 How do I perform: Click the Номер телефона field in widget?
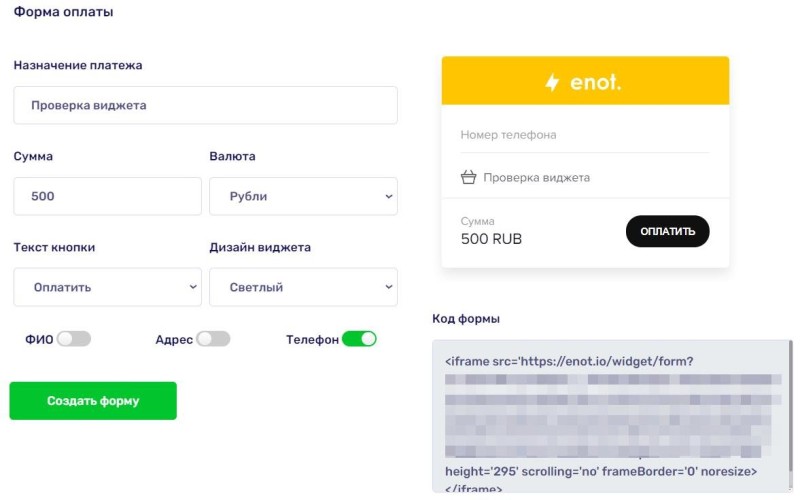pos(585,135)
